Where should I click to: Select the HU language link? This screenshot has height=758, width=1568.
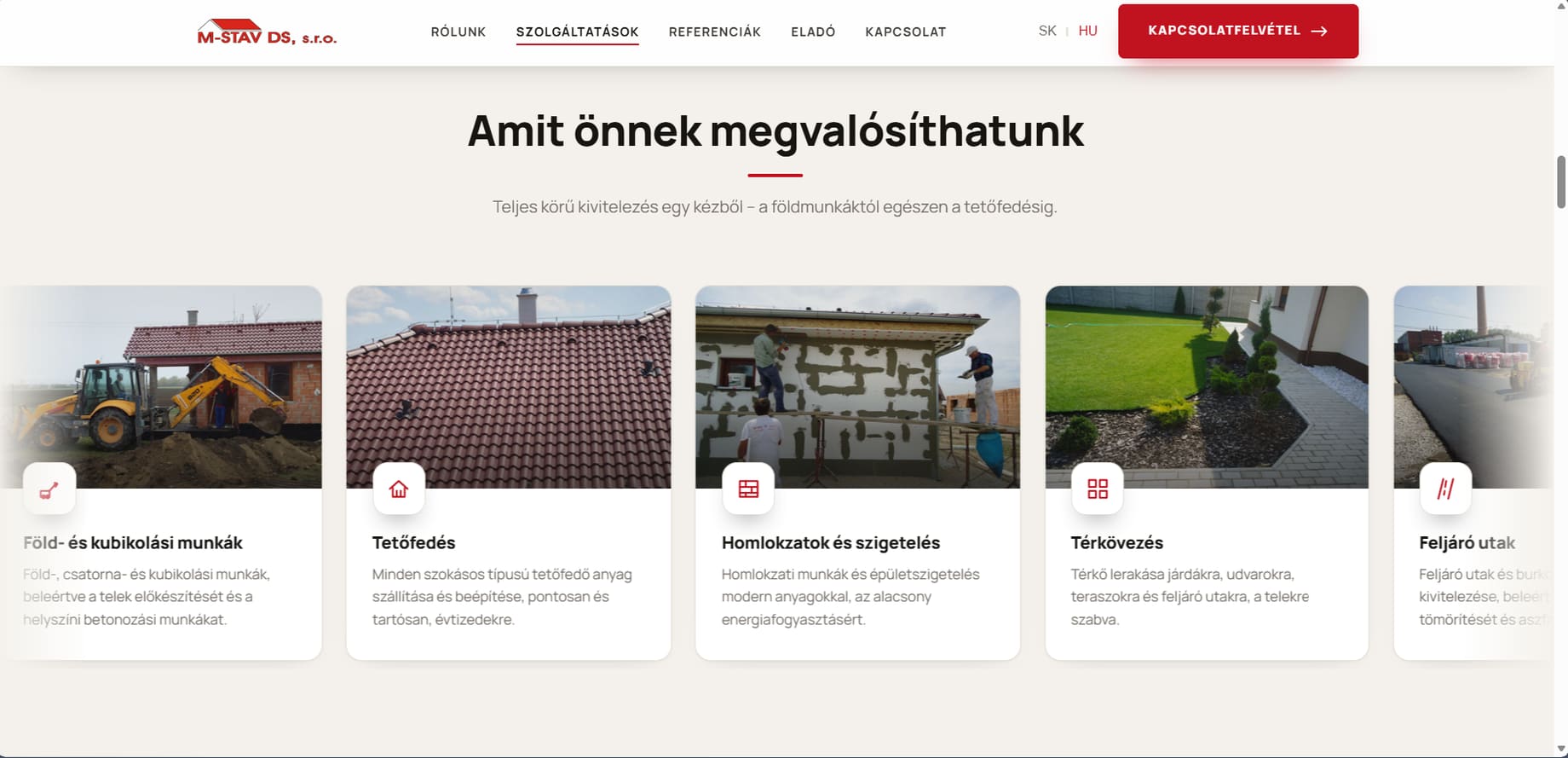(x=1087, y=31)
